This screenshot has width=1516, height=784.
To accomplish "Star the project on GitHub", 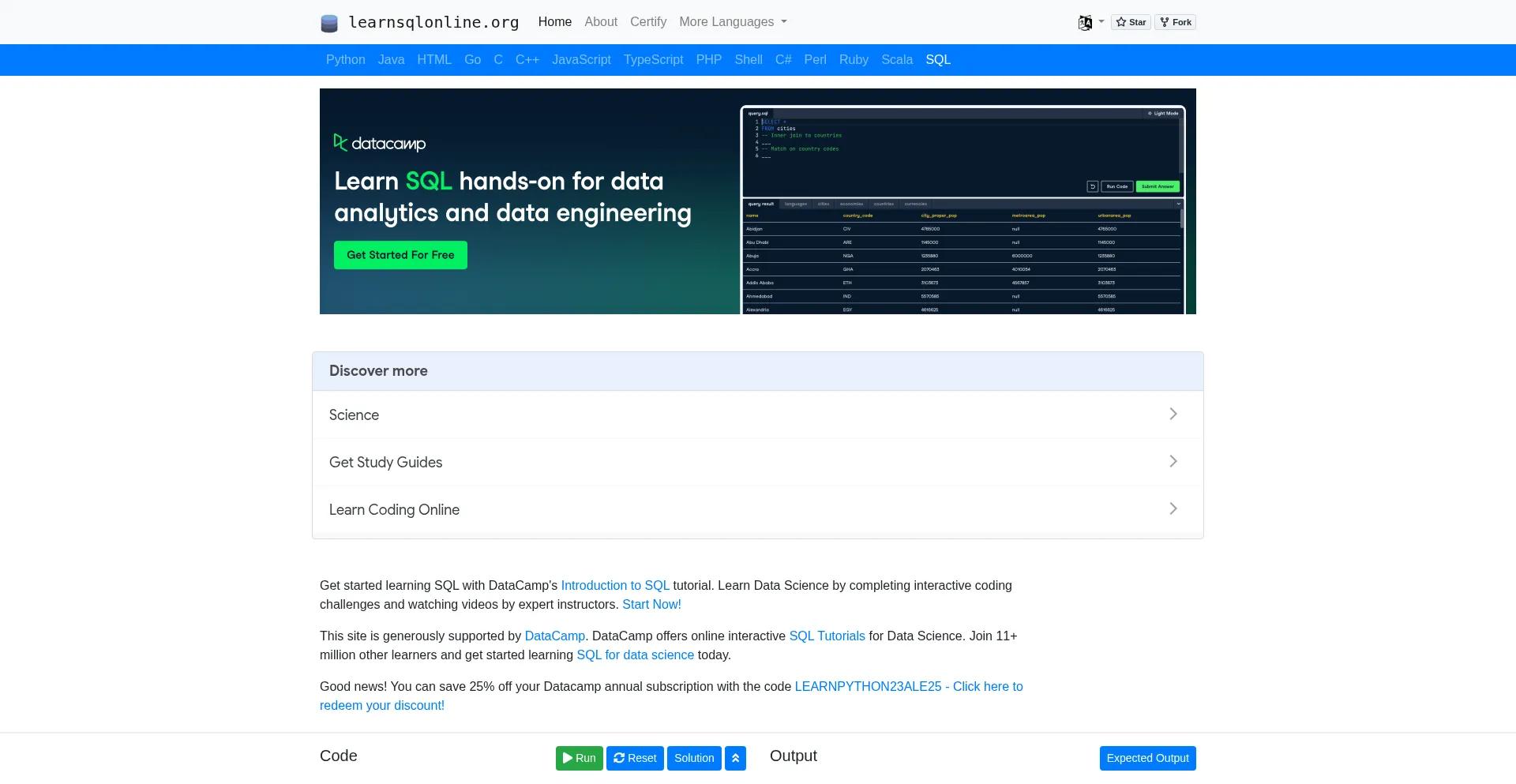I will coord(1131,22).
